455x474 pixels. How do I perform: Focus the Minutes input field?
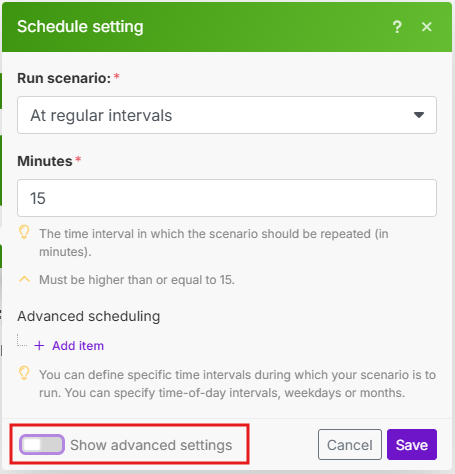[x=227, y=198]
